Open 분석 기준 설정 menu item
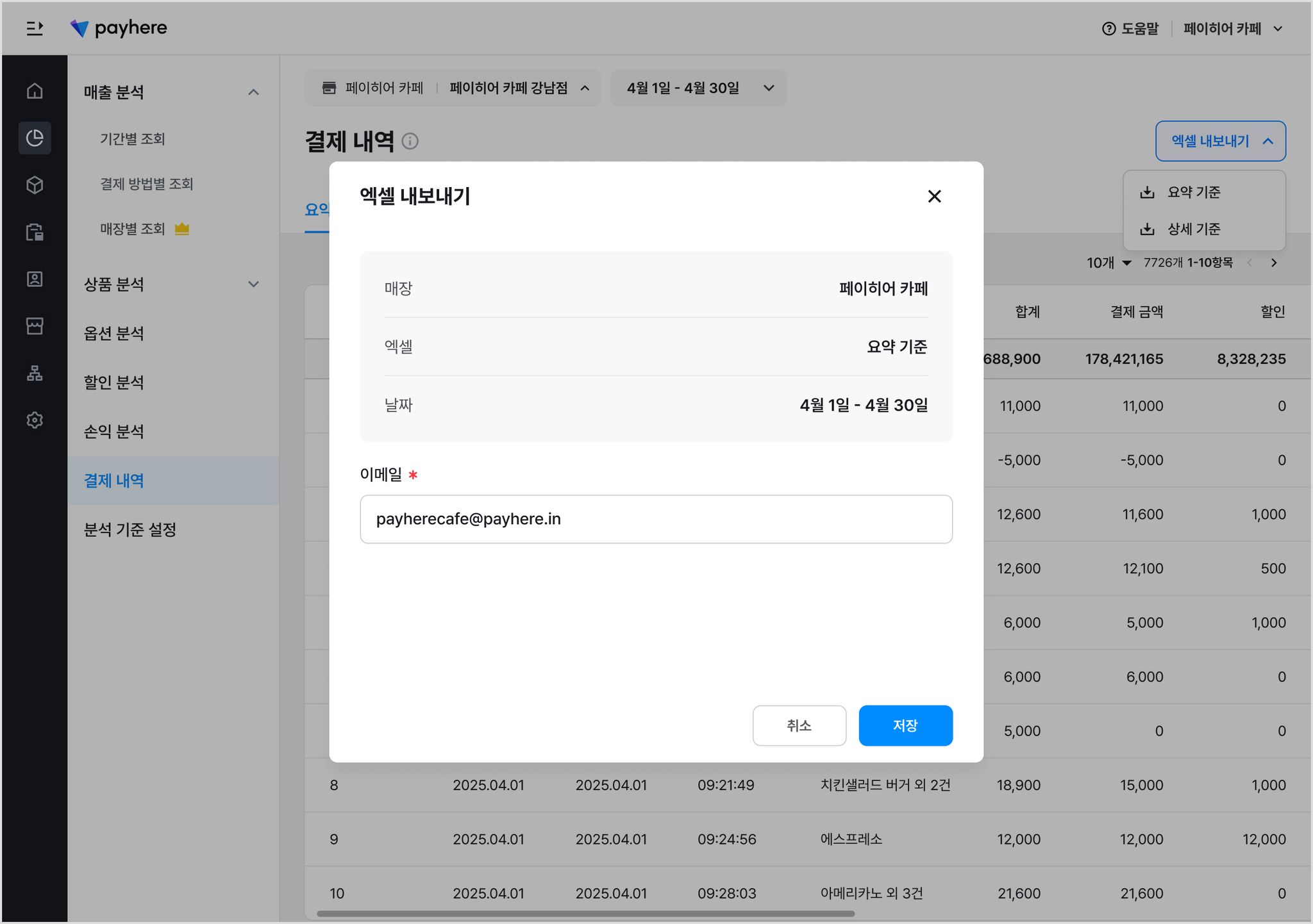The height and width of the screenshot is (924, 1313). click(x=130, y=529)
